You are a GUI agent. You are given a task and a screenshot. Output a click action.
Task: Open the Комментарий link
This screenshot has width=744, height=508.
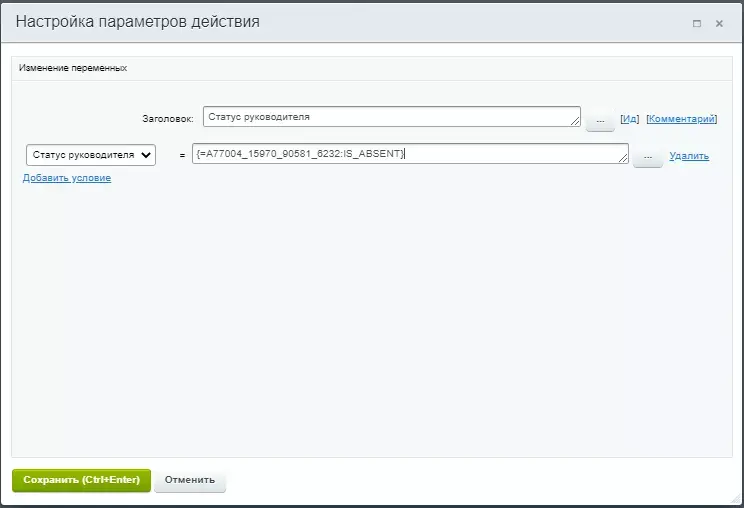pyautogui.click(x=681, y=119)
